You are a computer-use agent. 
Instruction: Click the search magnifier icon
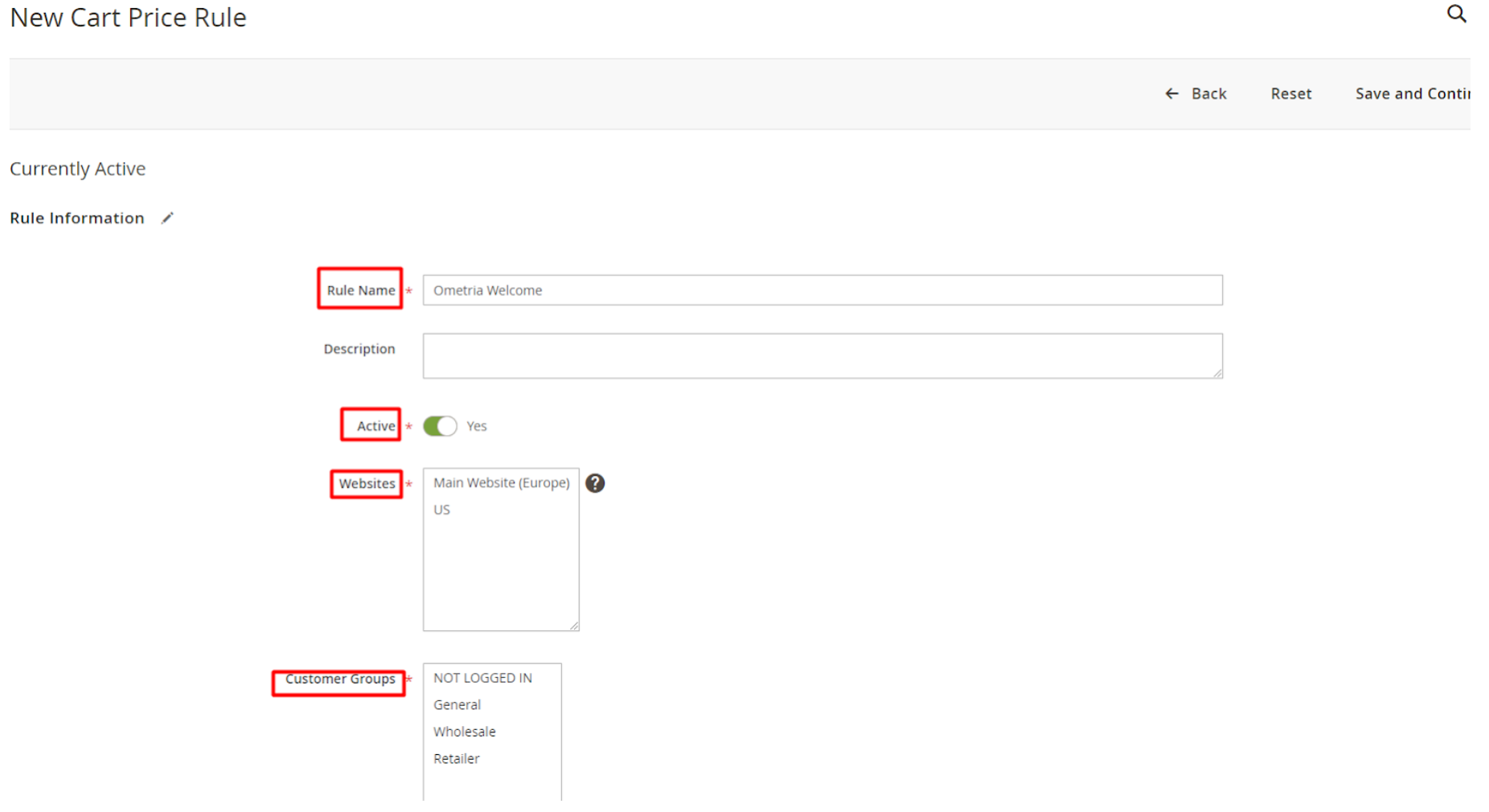coord(1456,14)
